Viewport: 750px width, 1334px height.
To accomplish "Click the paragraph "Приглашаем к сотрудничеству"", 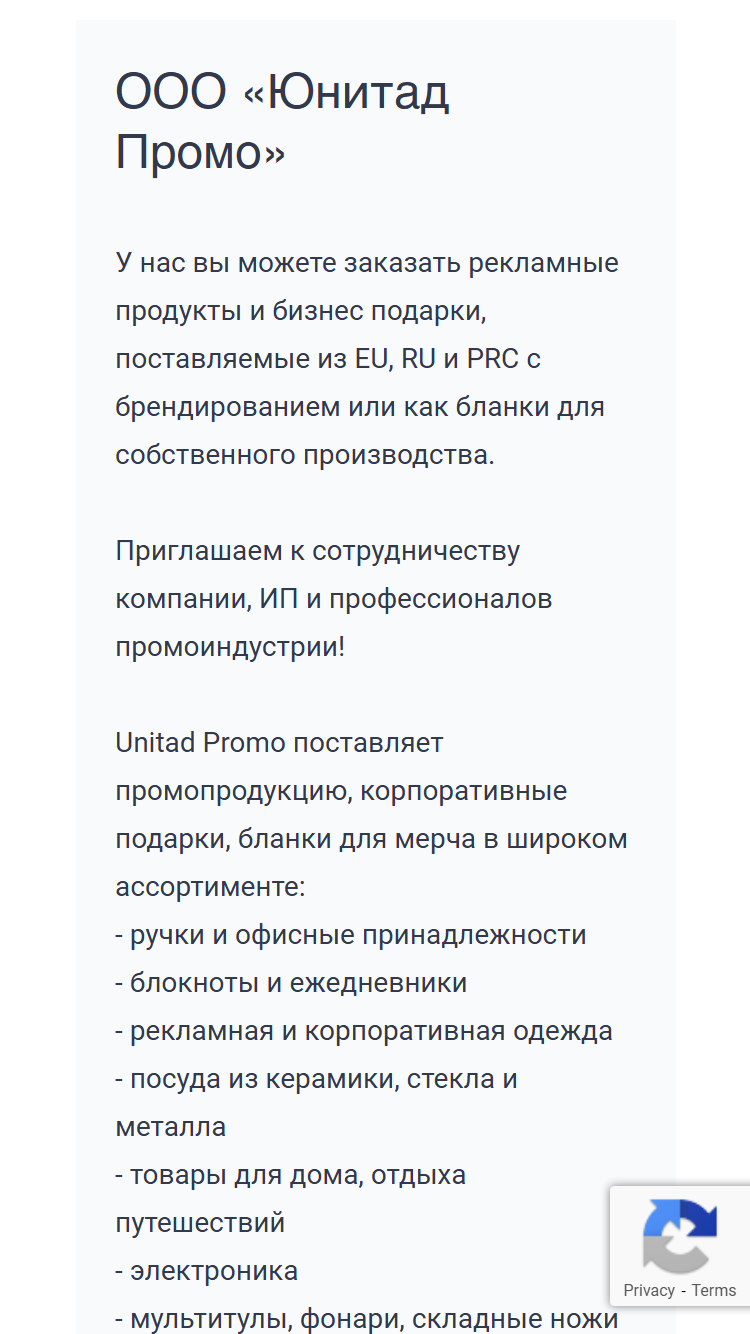I will pos(334,599).
